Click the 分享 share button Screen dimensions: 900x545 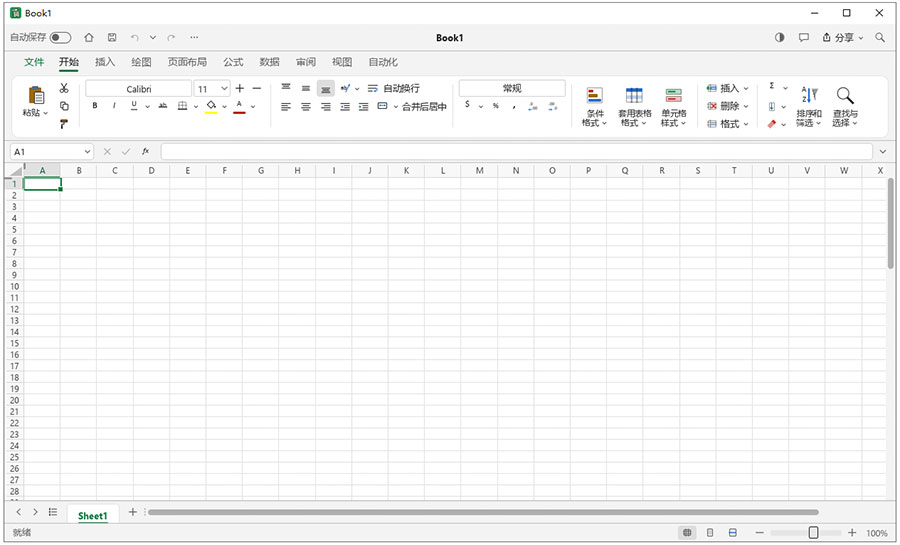(843, 37)
